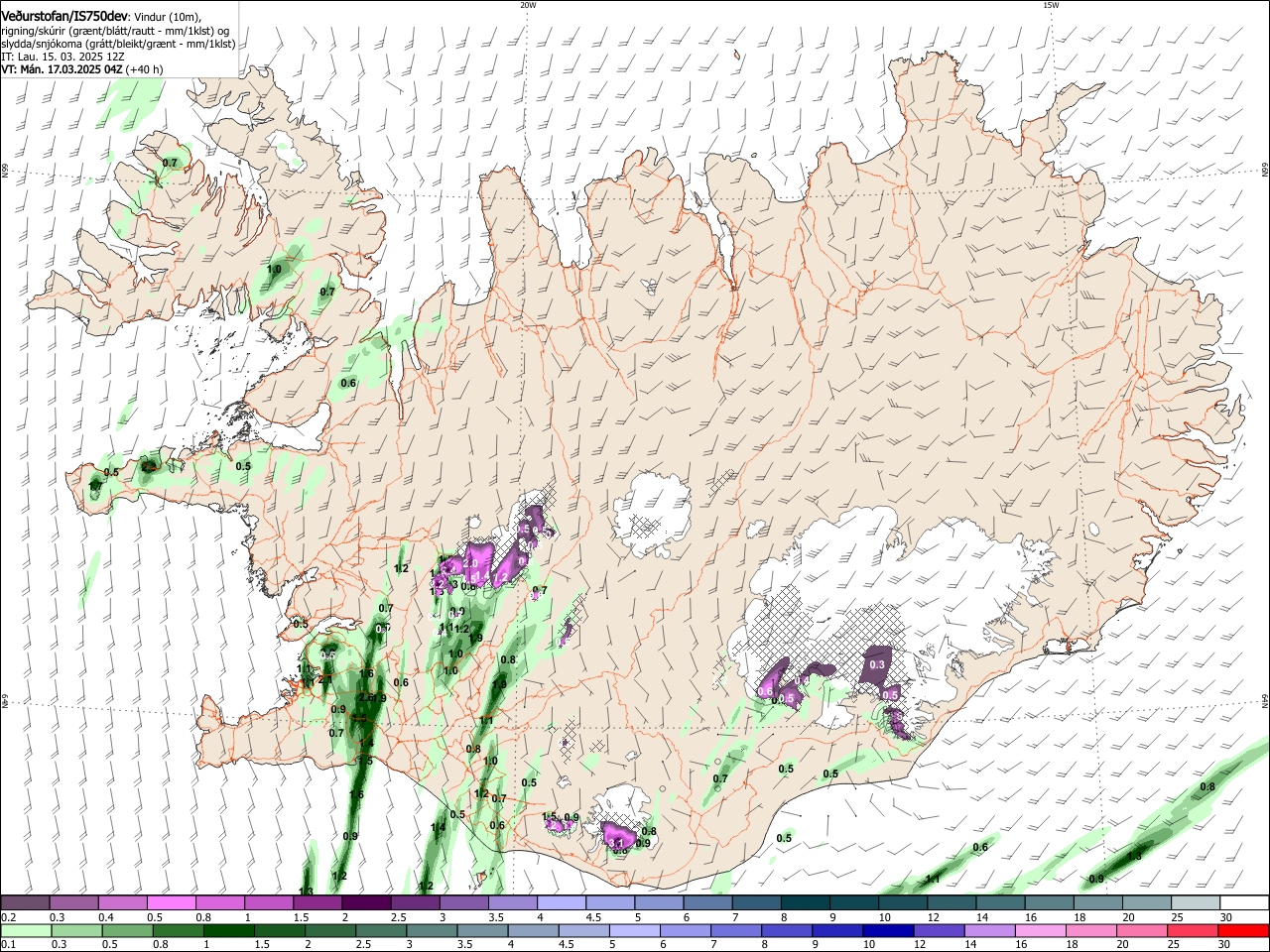Click the '20W' longitude label
1270x952 pixels.
pos(528,5)
